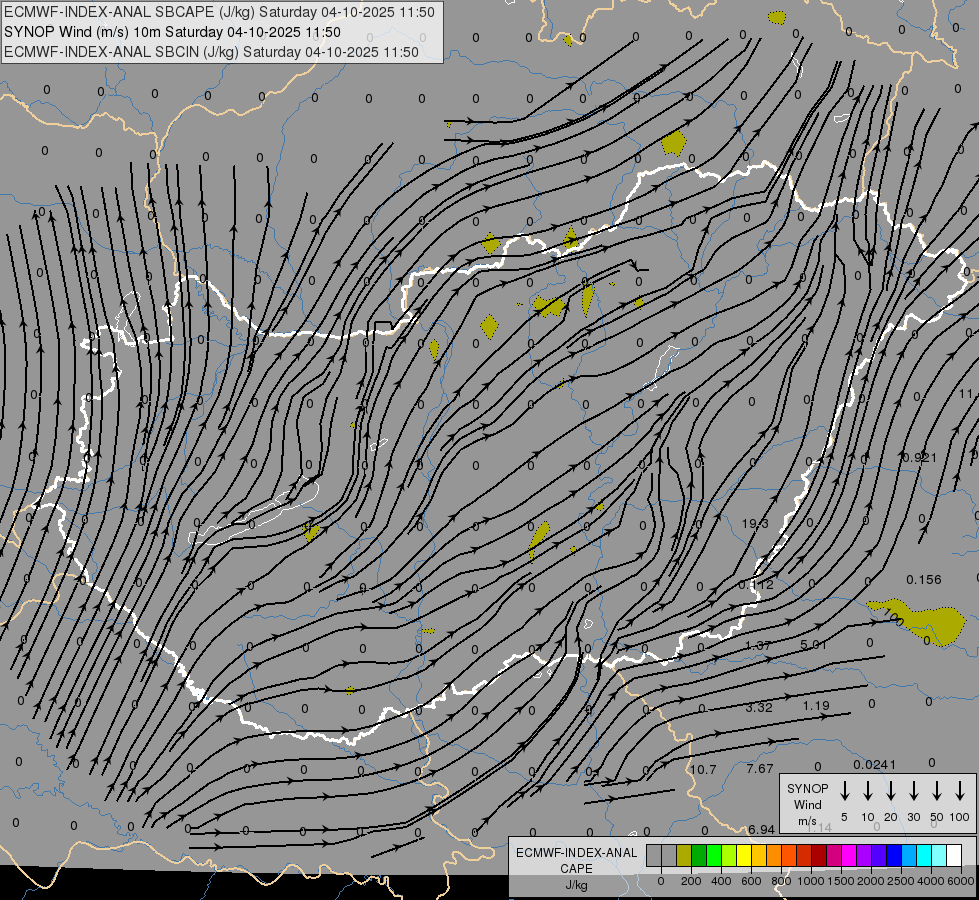Image resolution: width=979 pixels, height=900 pixels.
Task: Click the wind legend arrow above 50
Action: pos(937,791)
